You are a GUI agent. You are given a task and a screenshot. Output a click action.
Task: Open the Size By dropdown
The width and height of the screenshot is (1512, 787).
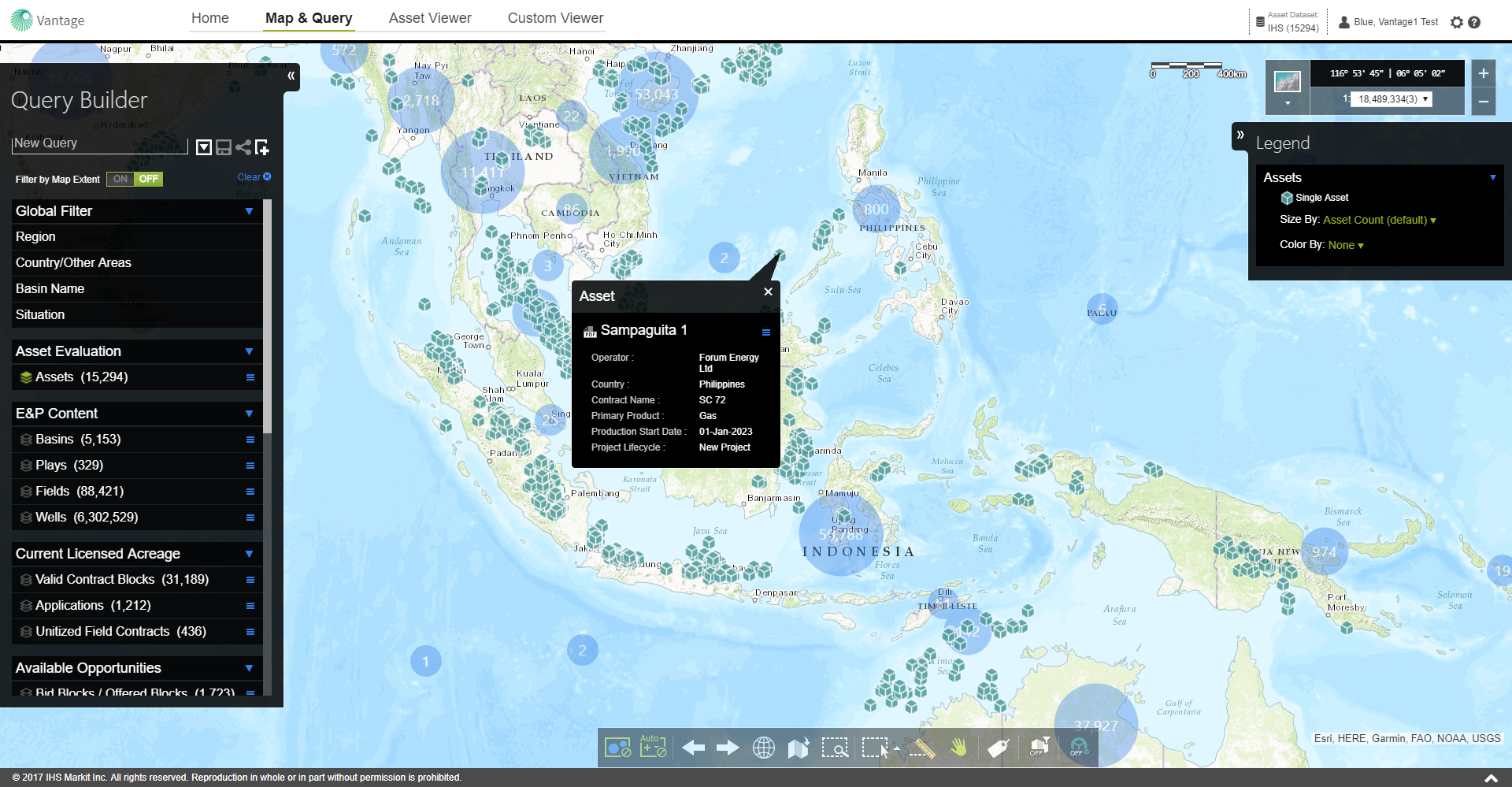click(1379, 220)
